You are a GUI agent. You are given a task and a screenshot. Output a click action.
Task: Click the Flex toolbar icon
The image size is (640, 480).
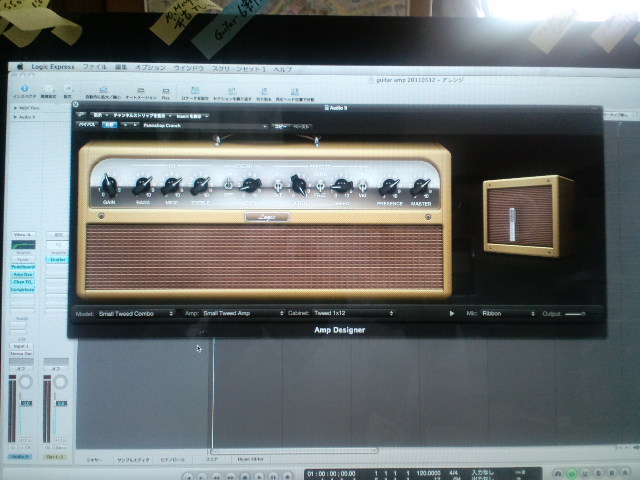166,93
